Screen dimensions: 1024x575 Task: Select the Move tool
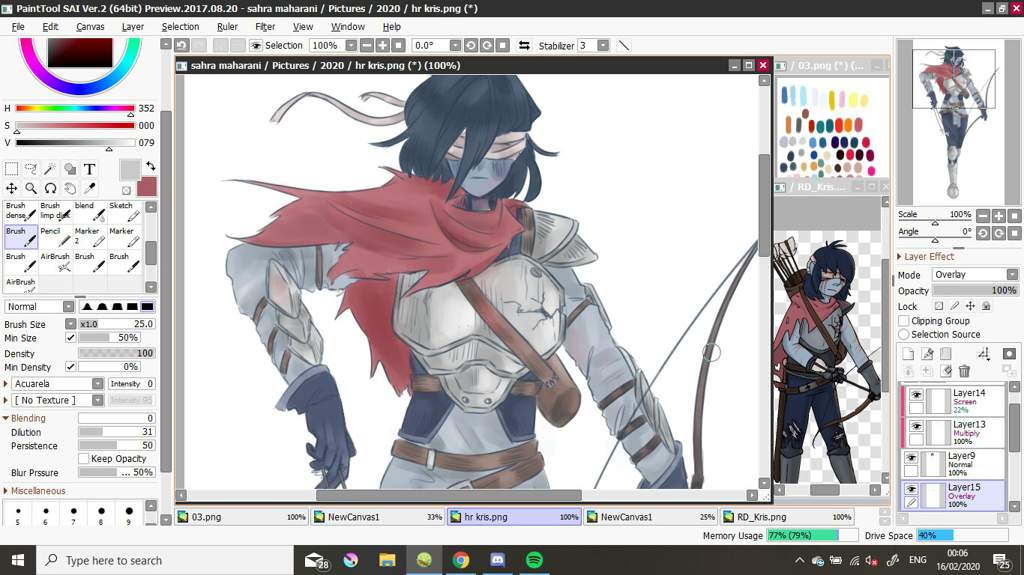click(x=11, y=188)
